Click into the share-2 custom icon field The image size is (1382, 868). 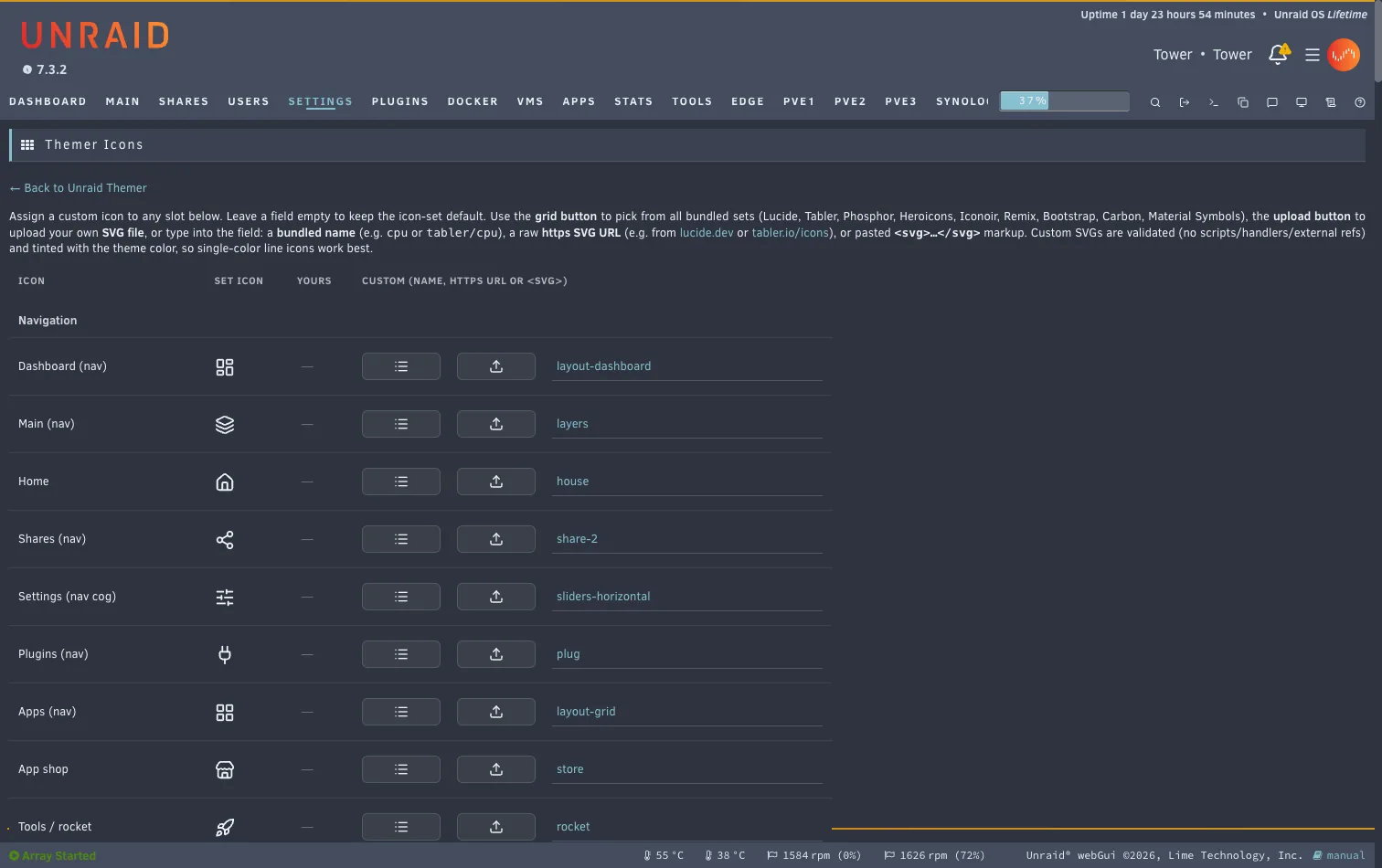[x=687, y=539]
